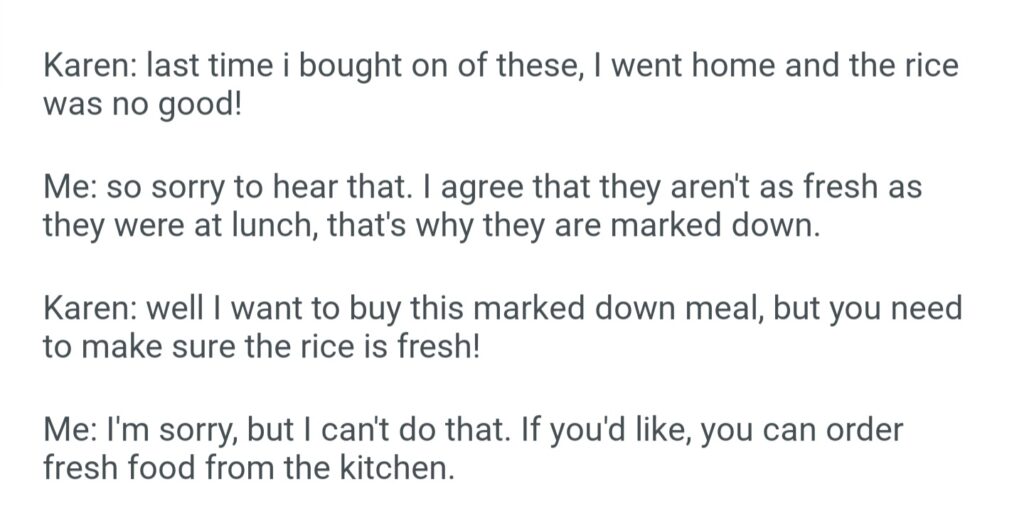Click the word "buy"

click(374, 307)
